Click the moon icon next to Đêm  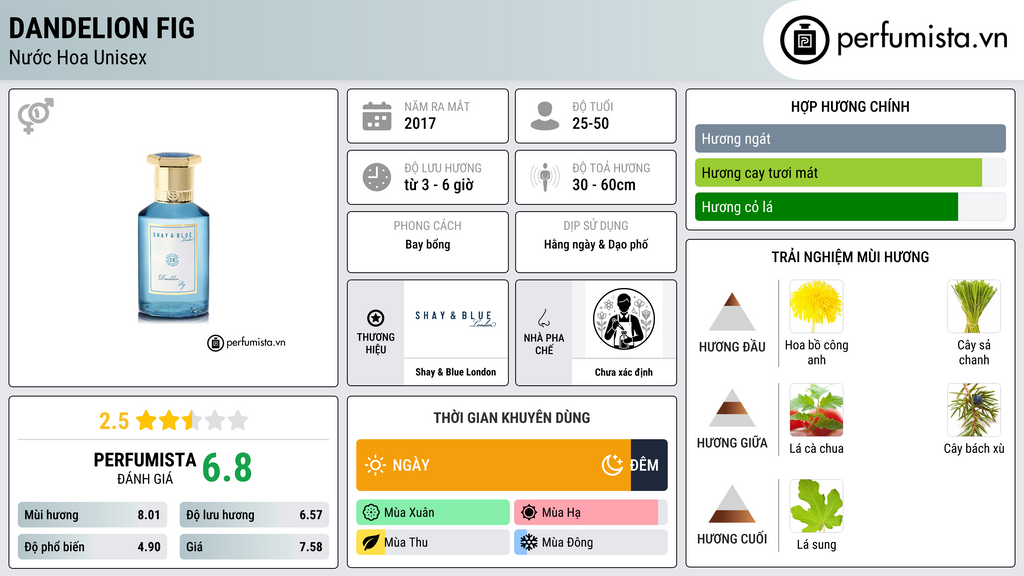613,465
